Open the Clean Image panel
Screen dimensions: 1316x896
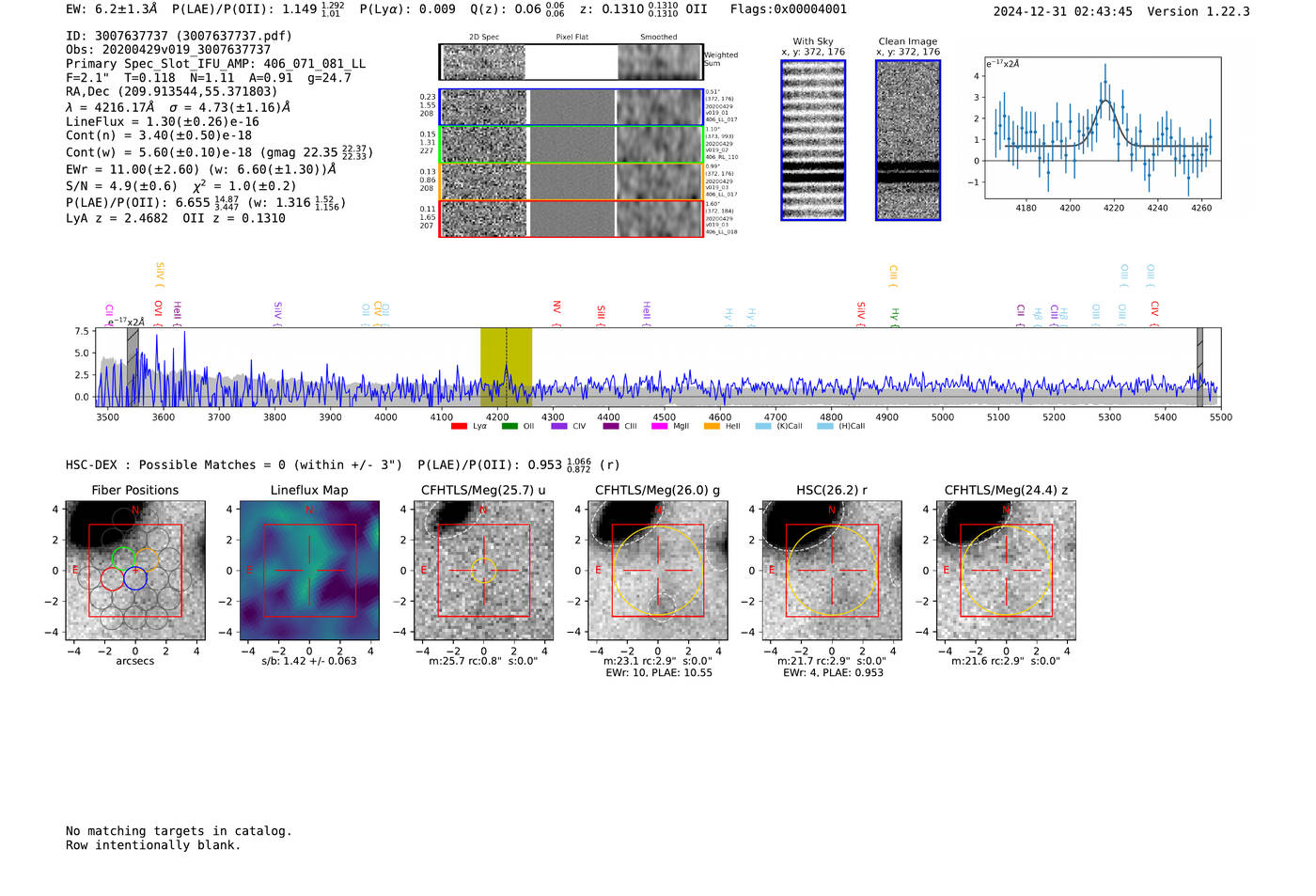[908, 140]
